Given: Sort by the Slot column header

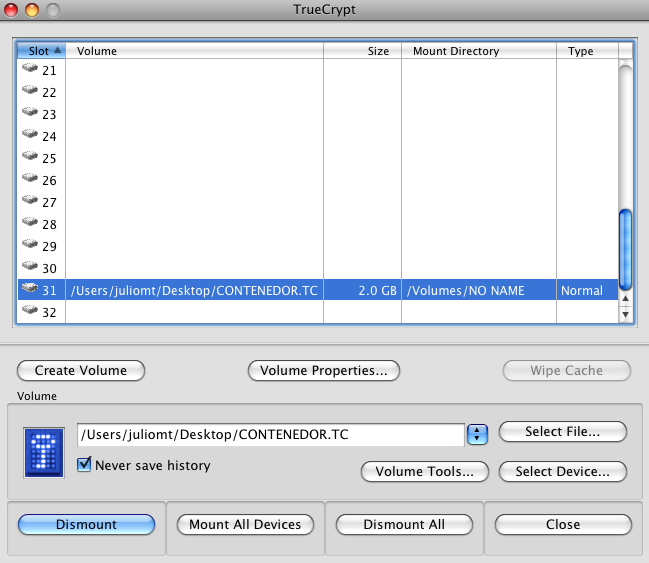Looking at the screenshot, I should [41, 51].
